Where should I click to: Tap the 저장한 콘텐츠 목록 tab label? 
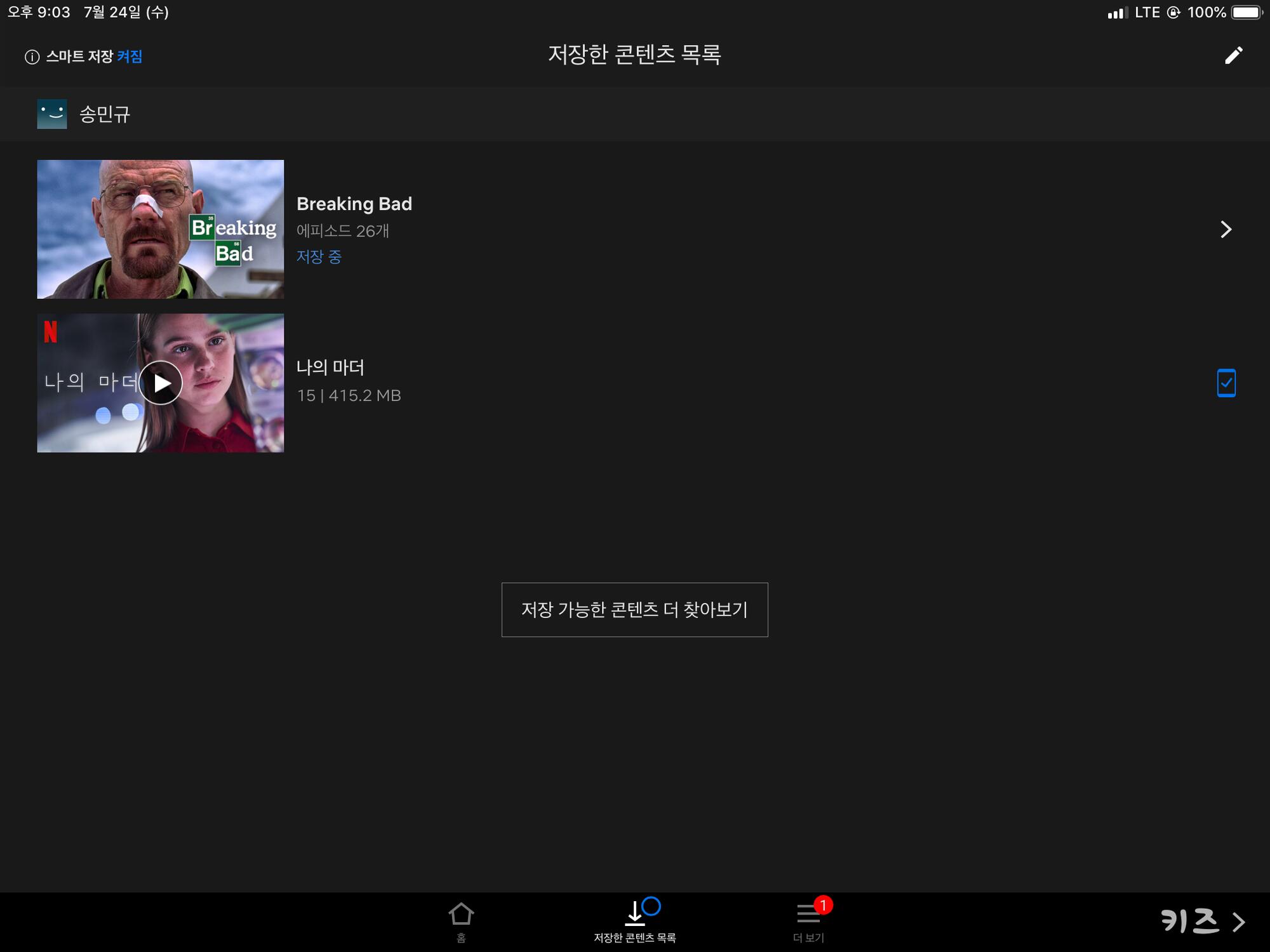634,938
